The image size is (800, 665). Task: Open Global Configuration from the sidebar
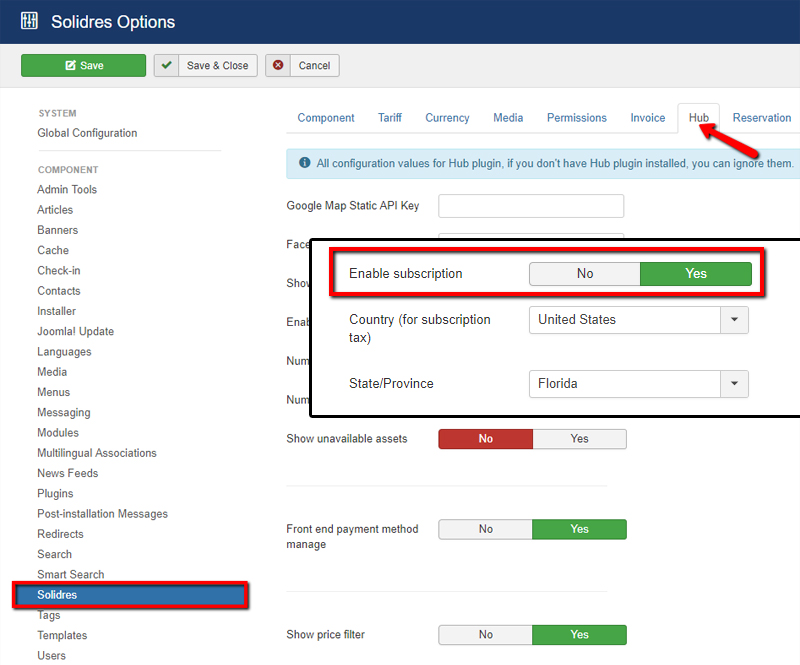click(90, 132)
